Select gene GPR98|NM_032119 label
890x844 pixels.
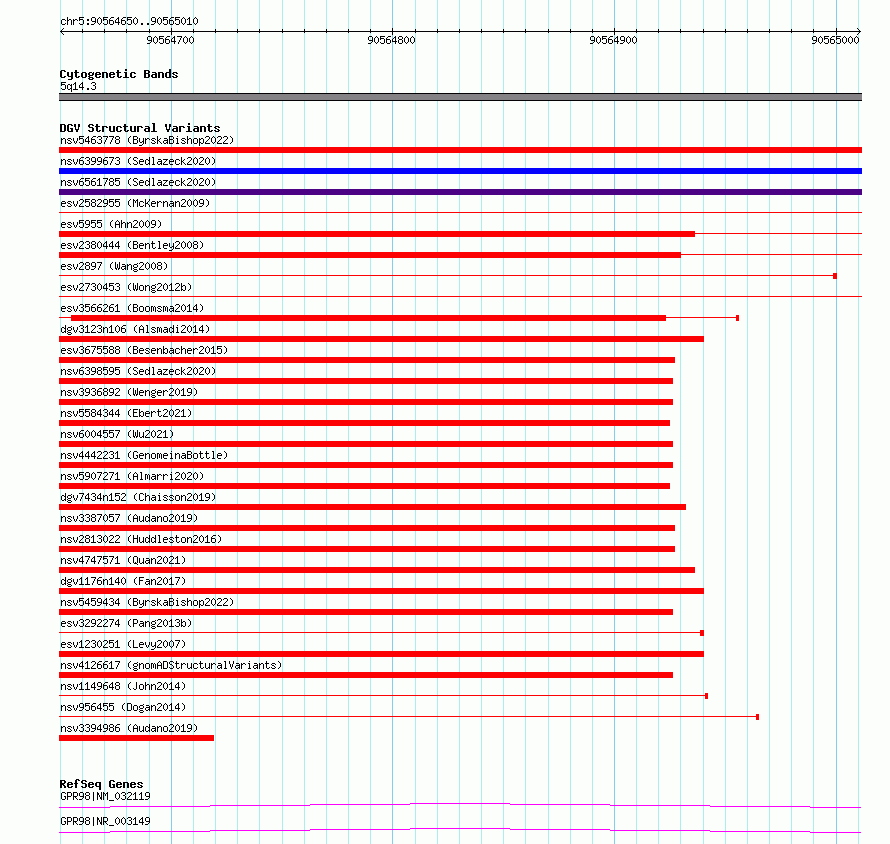(105, 796)
